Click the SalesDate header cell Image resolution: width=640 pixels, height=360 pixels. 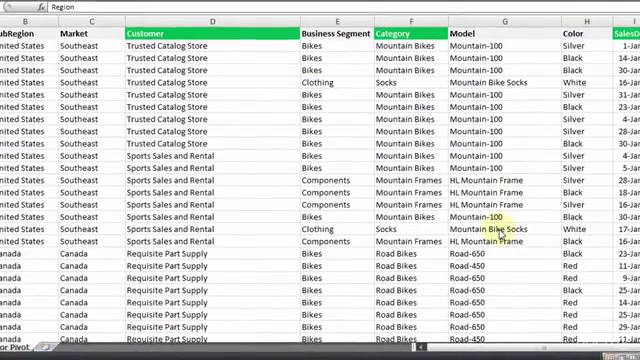pos(627,33)
